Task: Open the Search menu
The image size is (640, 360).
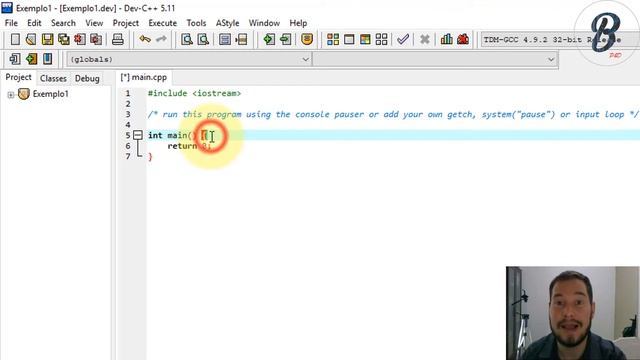Action: 63,23
